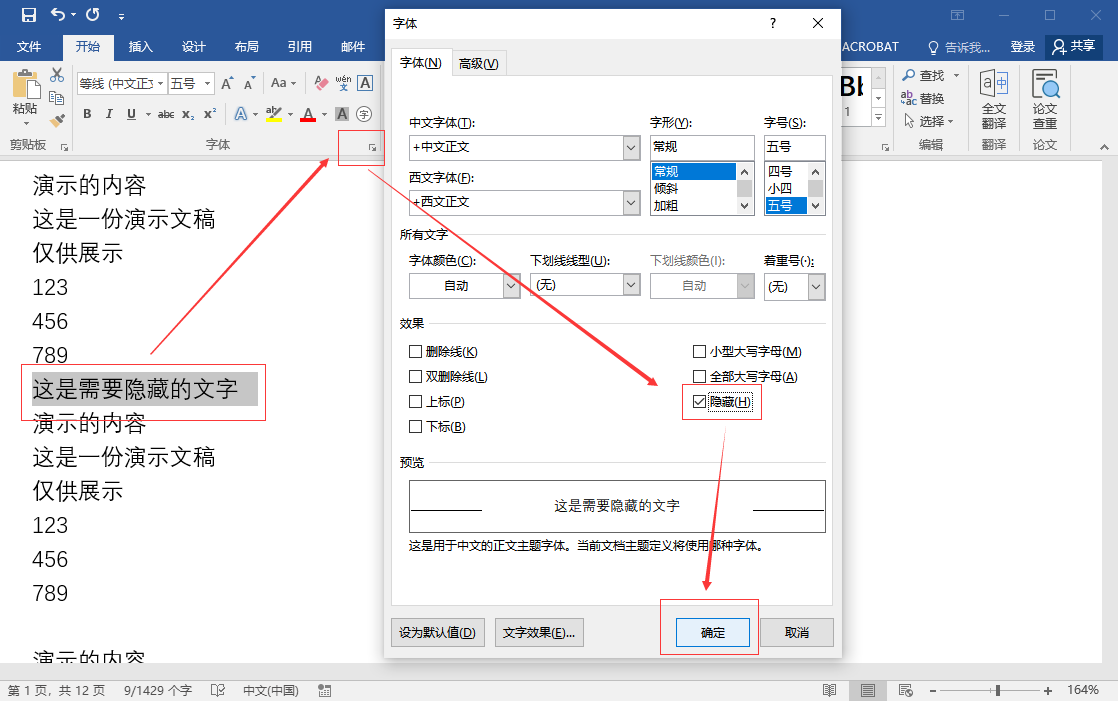Image resolution: width=1118 pixels, height=701 pixels.
Task: Expand the 选择 select dropdown in ribbon
Action: tap(929, 121)
